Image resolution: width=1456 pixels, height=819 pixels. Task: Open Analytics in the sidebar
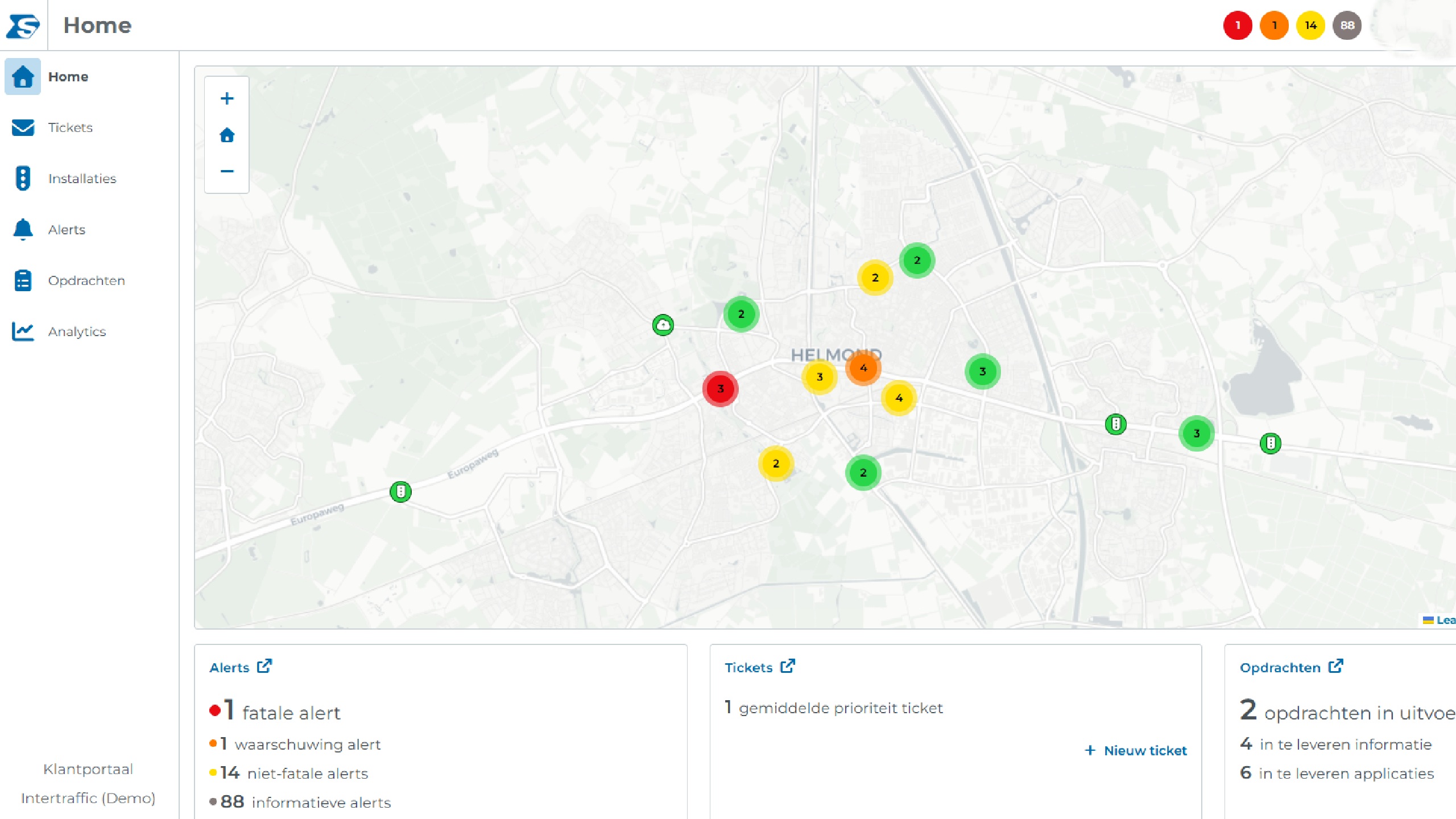click(x=89, y=332)
